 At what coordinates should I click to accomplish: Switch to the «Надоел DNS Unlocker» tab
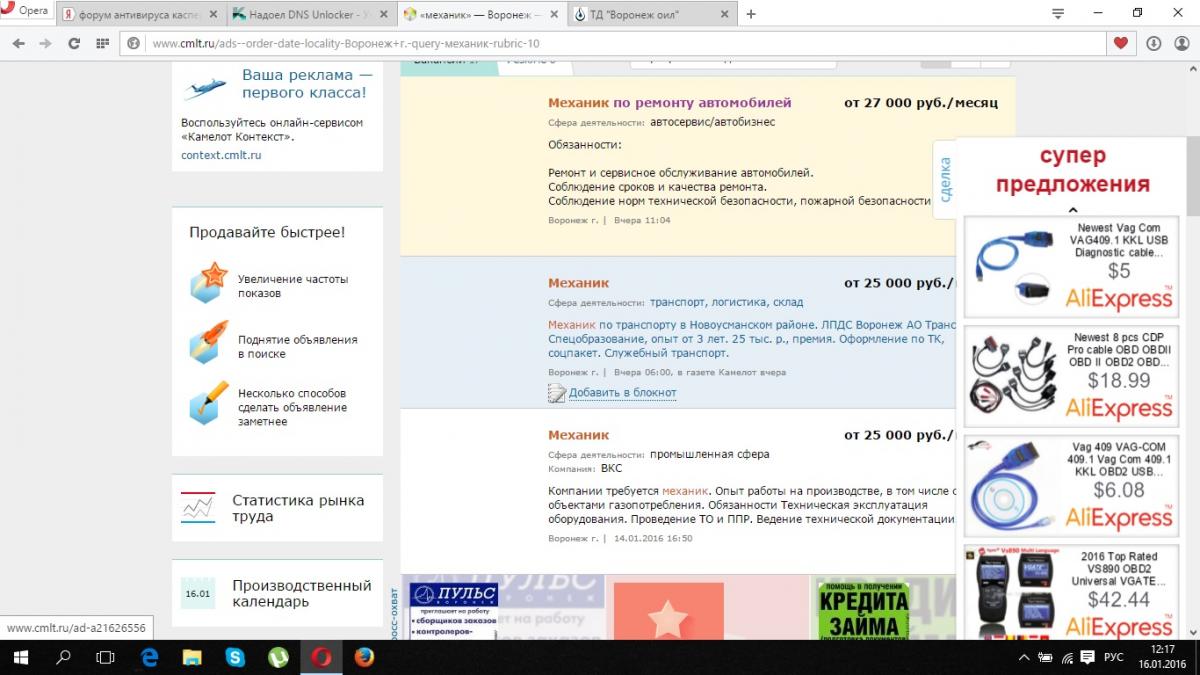[310, 15]
